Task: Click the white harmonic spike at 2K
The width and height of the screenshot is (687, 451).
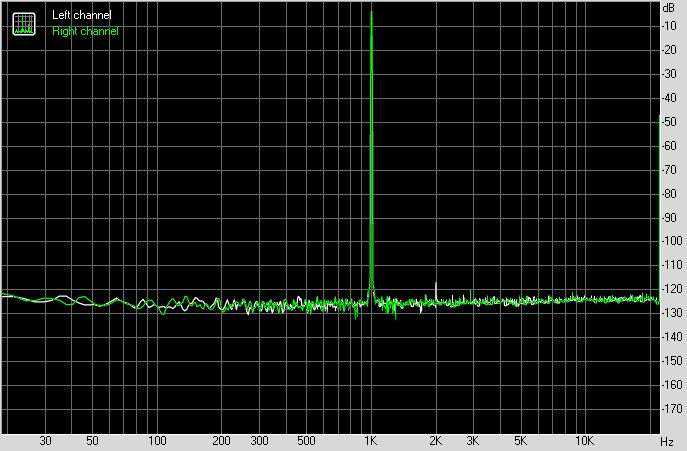Action: 436,289
